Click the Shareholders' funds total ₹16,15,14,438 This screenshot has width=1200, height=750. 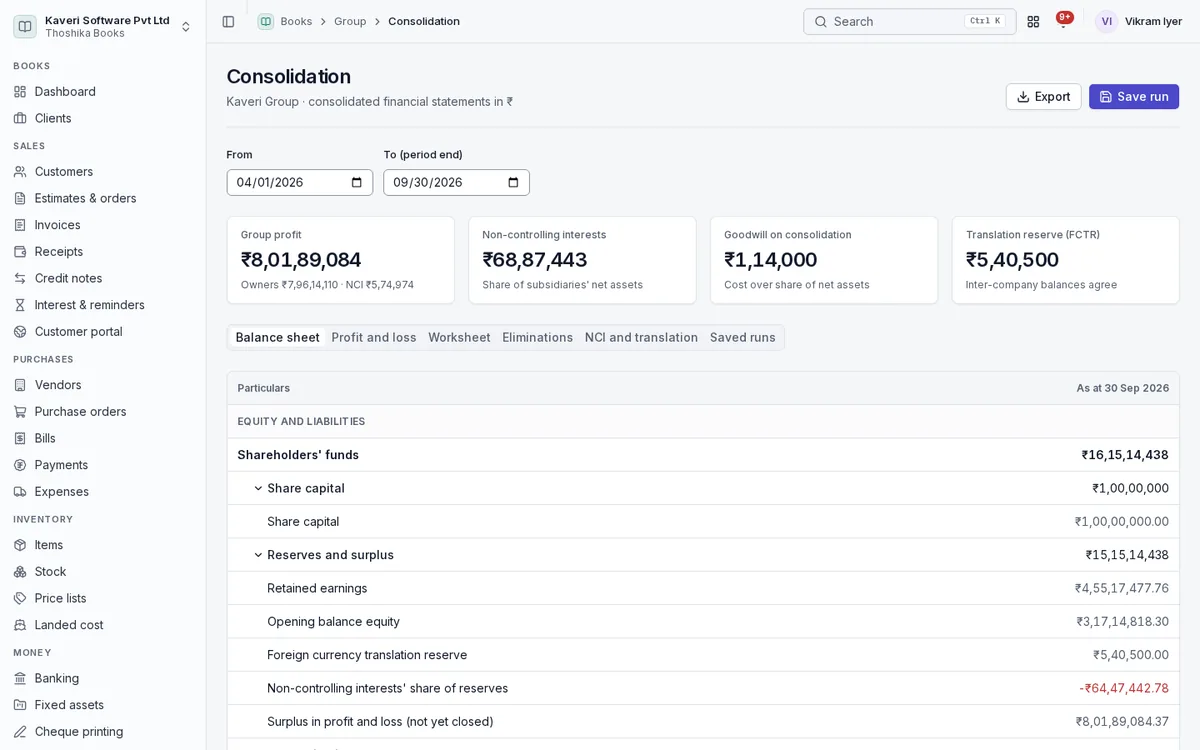[x=1125, y=455]
